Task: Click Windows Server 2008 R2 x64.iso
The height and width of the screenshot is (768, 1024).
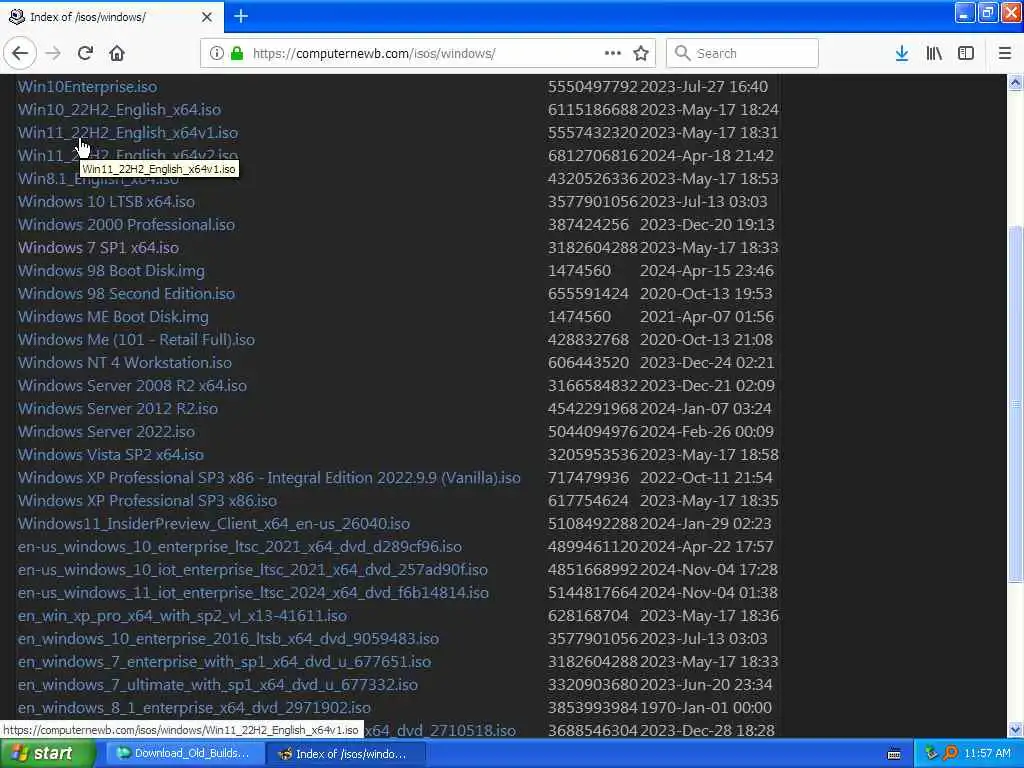Action: click(133, 385)
